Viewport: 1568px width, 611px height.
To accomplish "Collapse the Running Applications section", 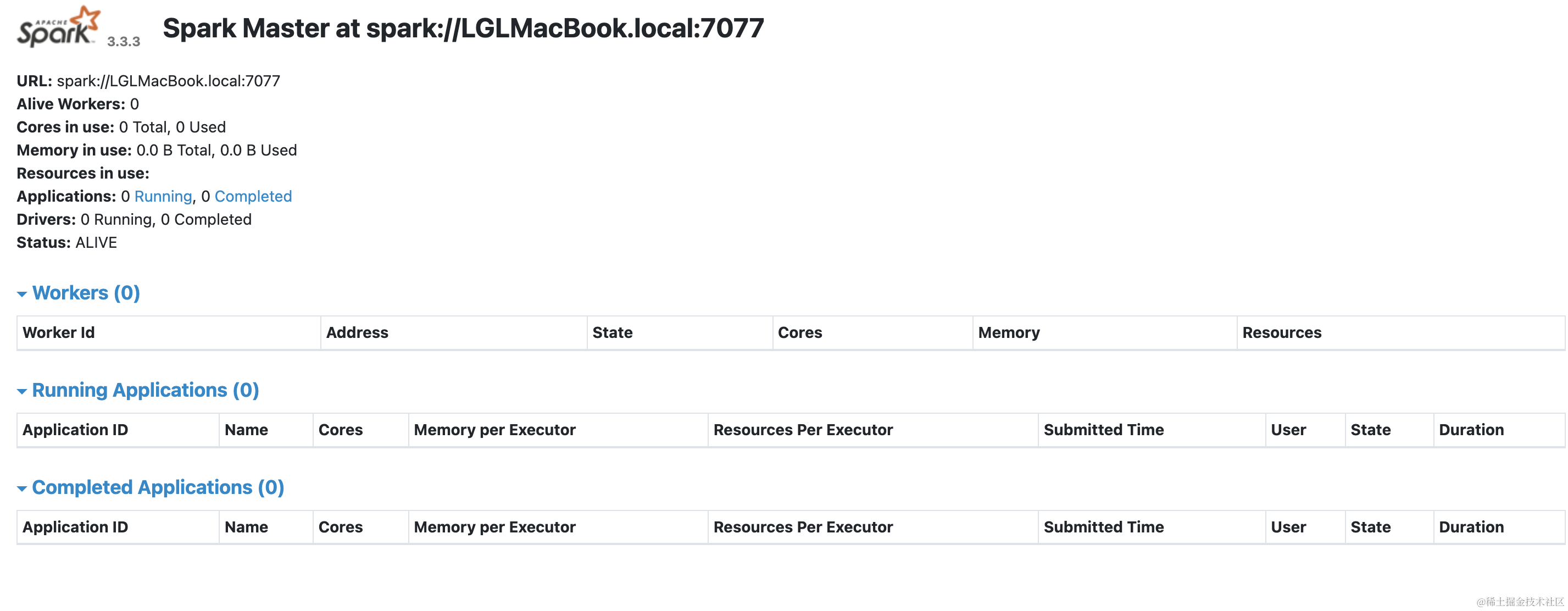I will pos(22,391).
